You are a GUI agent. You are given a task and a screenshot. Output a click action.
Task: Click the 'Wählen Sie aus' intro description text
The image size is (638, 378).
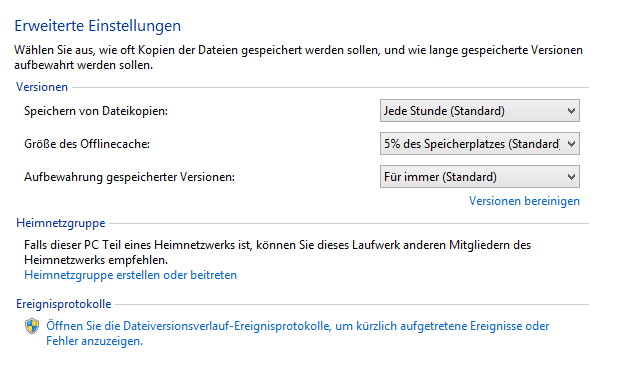click(x=298, y=57)
